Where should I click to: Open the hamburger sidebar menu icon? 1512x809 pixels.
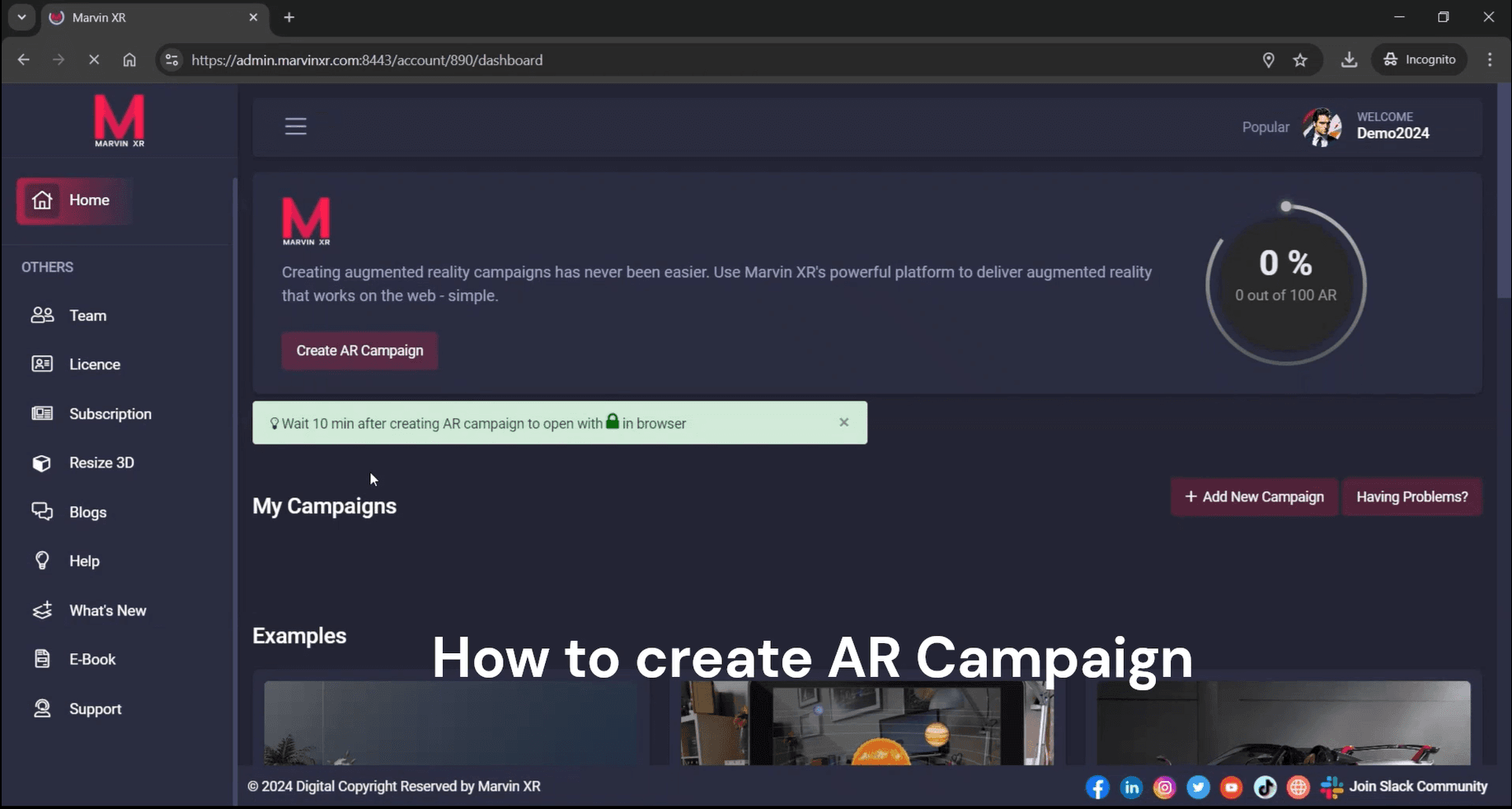pyautogui.click(x=295, y=126)
